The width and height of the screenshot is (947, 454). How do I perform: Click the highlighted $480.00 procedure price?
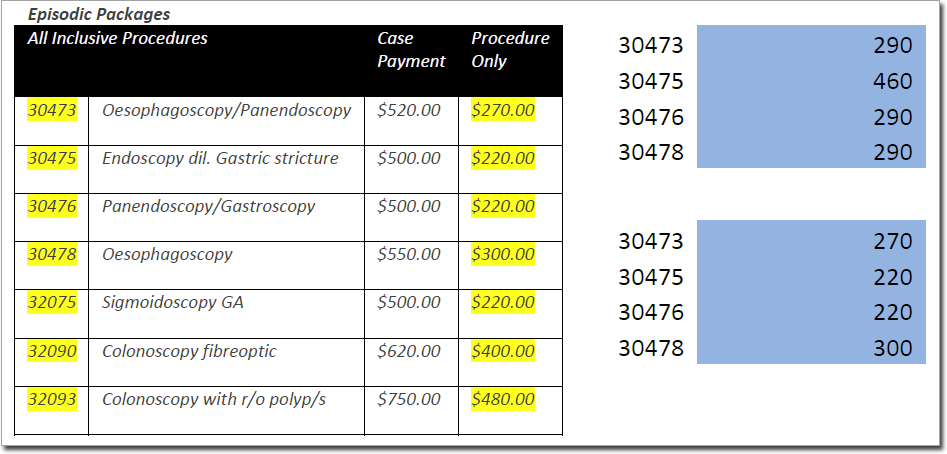[503, 399]
